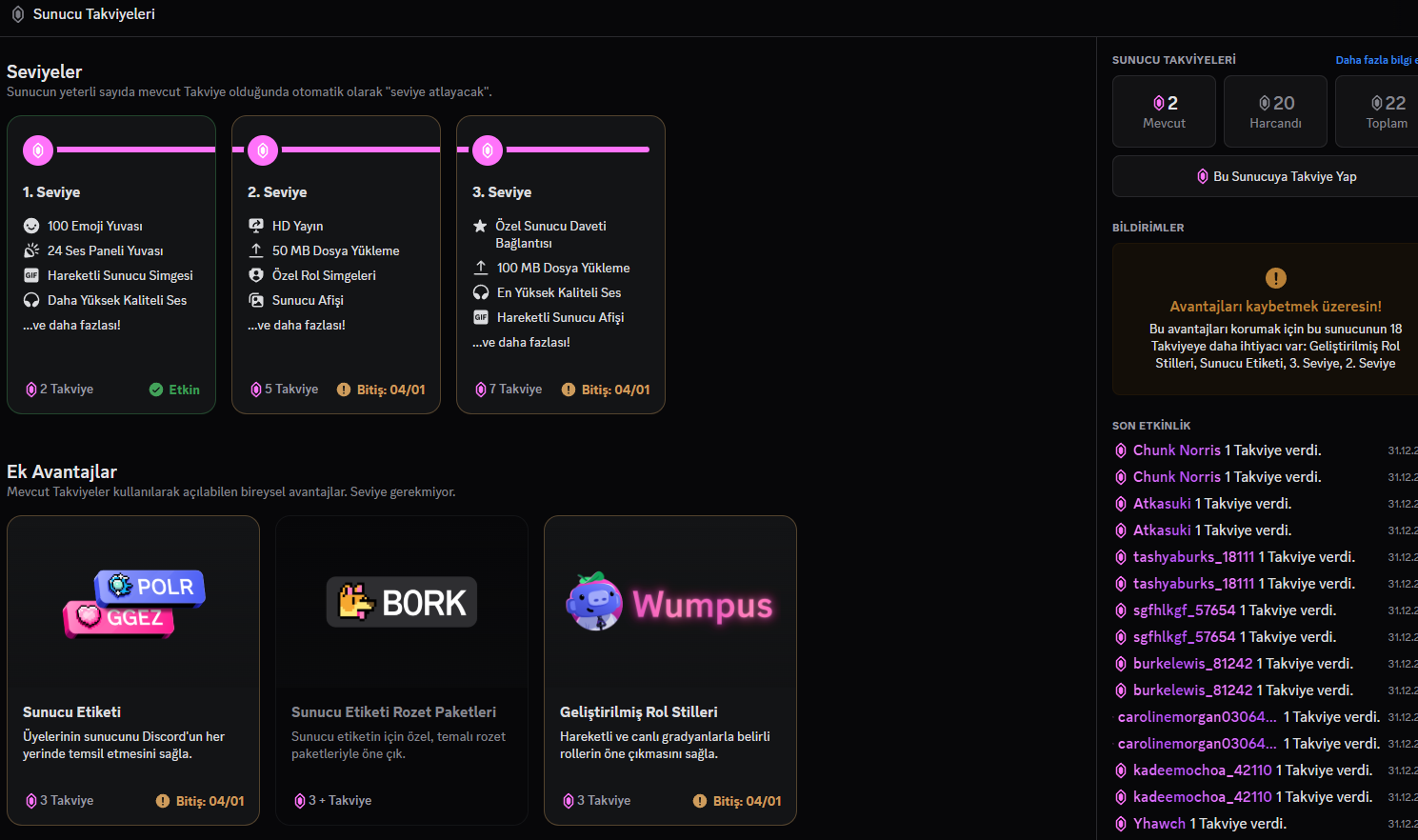Click the GIF icon beside Hareketli Sunucu Afişi
1418x840 pixels.
pyautogui.click(x=481, y=317)
